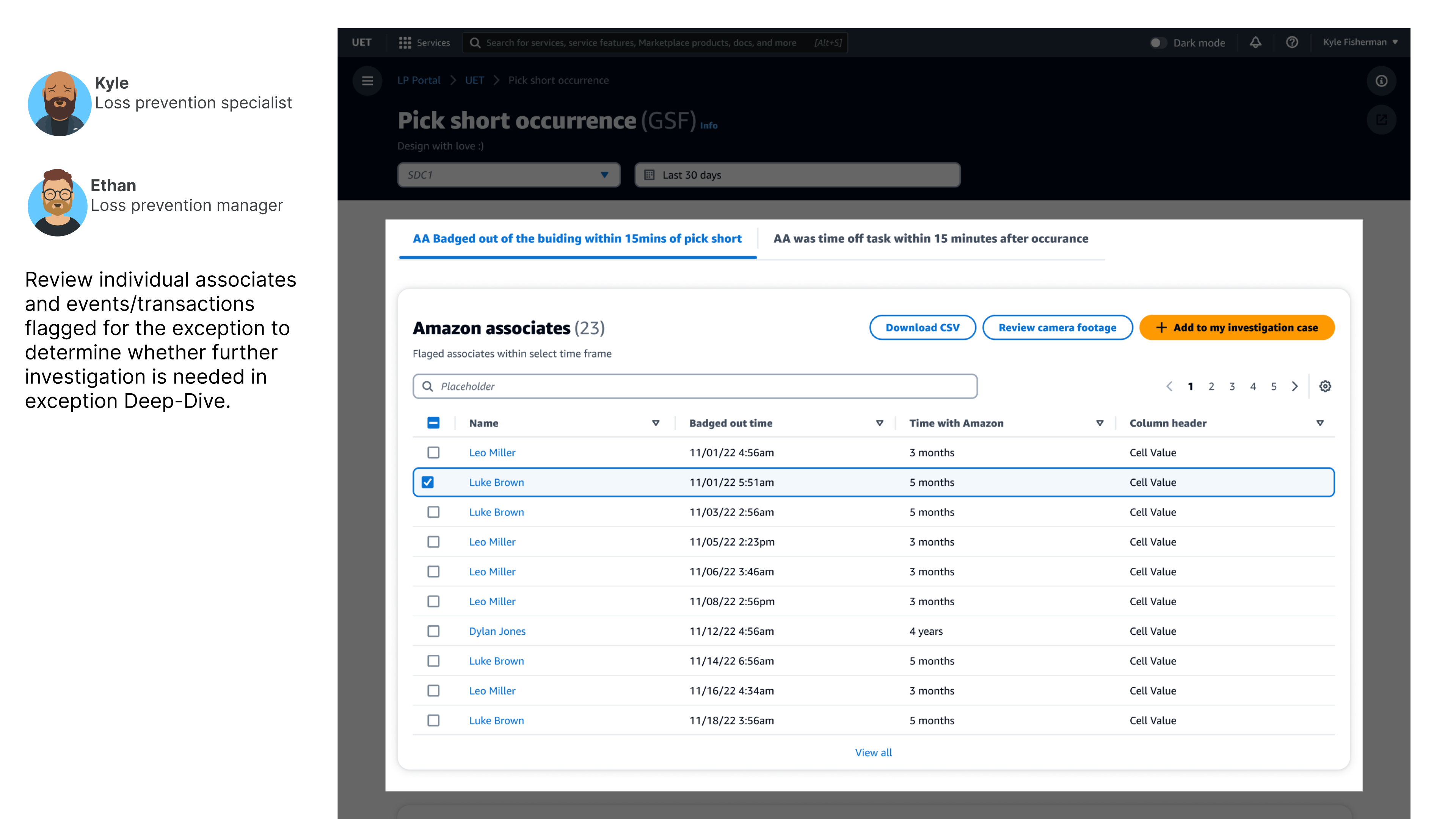Screen dimensions: 1456x819
Task: Open the Kyle Fisherman account menu
Action: [1359, 42]
